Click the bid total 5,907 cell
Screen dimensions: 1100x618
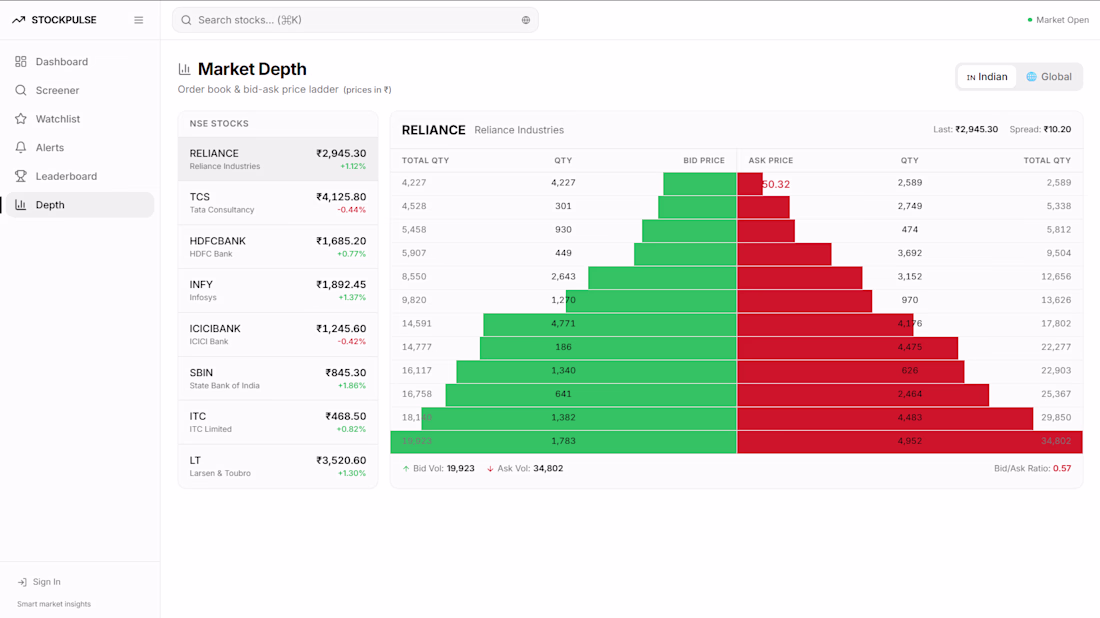[414, 253]
